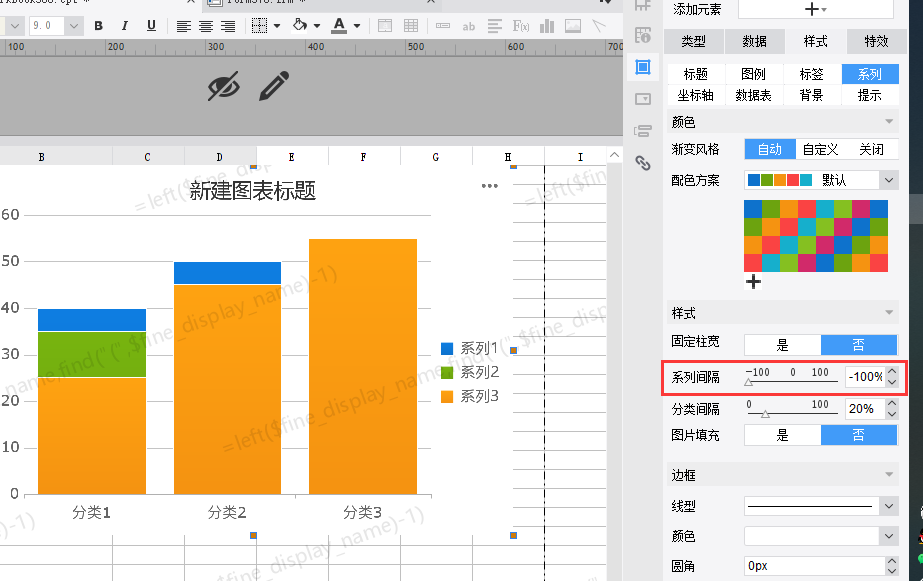Click the 分类间隔 slider track
This screenshot has height=581, width=923.
coord(790,413)
